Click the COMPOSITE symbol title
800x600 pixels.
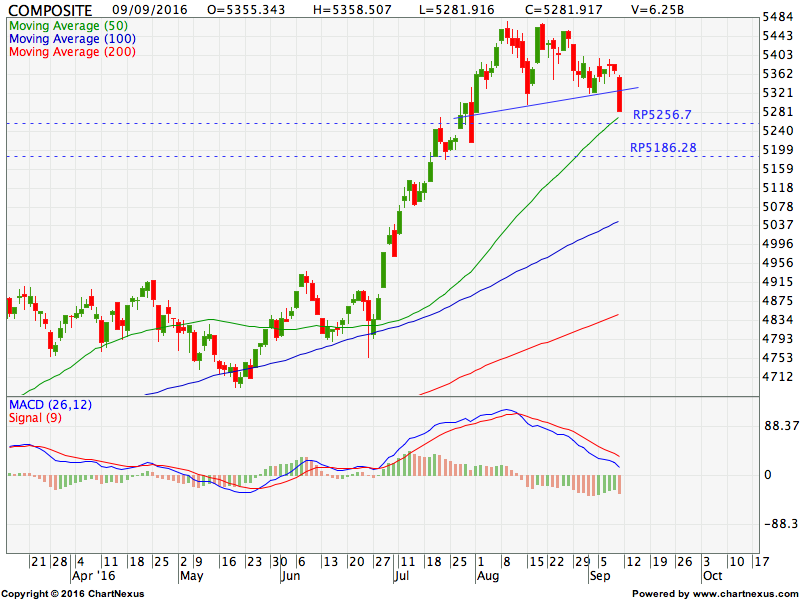[51, 10]
